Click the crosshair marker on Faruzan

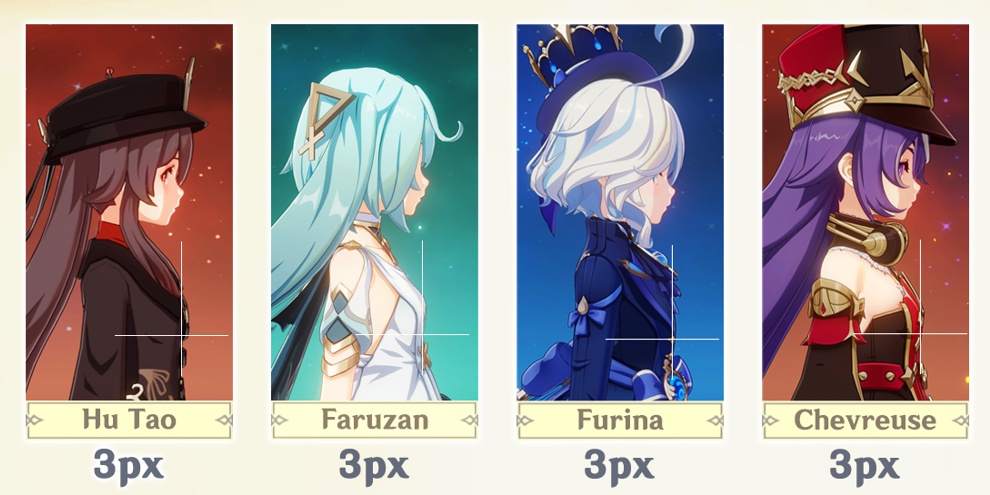click(422, 334)
